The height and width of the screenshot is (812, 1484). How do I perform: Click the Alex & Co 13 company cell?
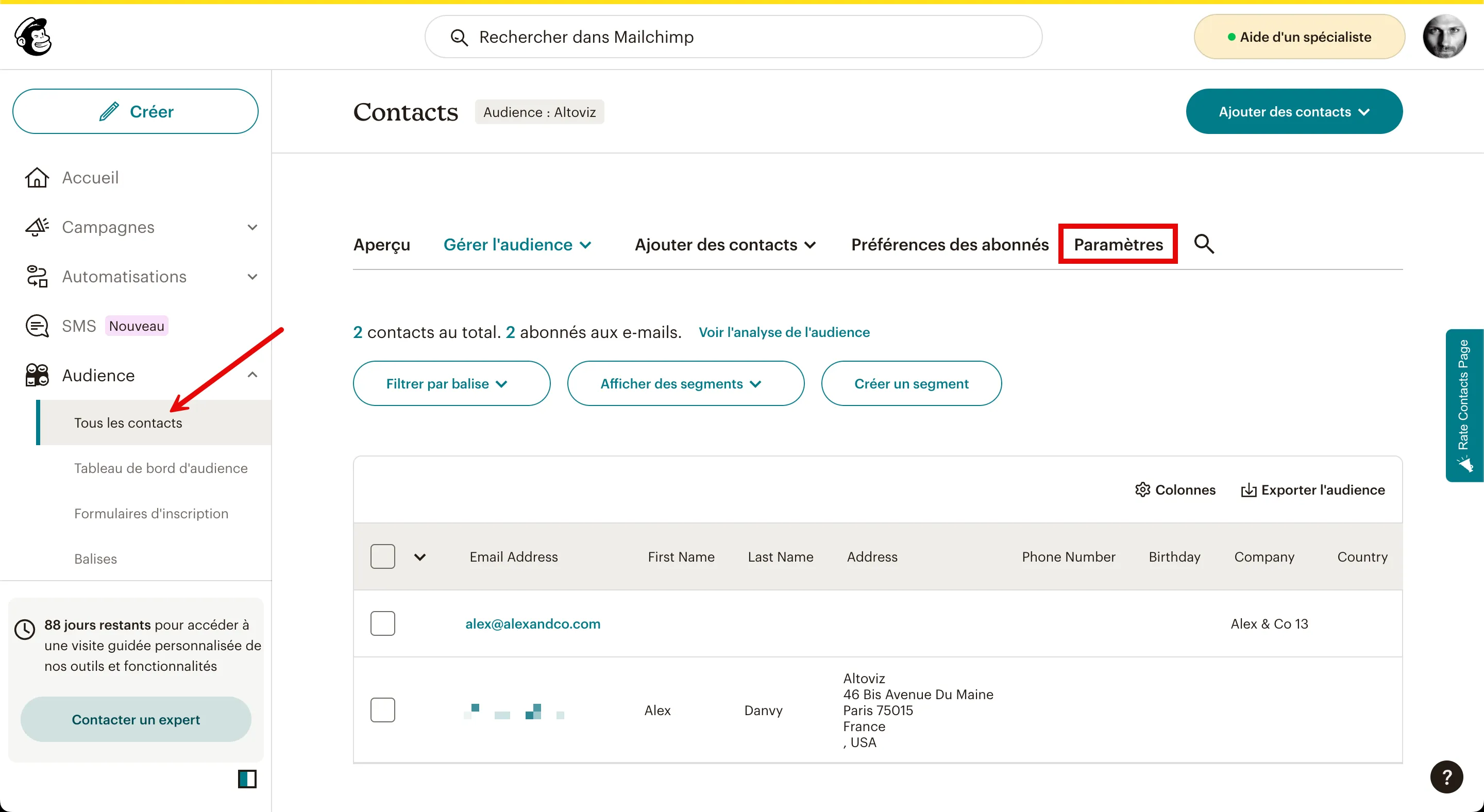click(1269, 624)
